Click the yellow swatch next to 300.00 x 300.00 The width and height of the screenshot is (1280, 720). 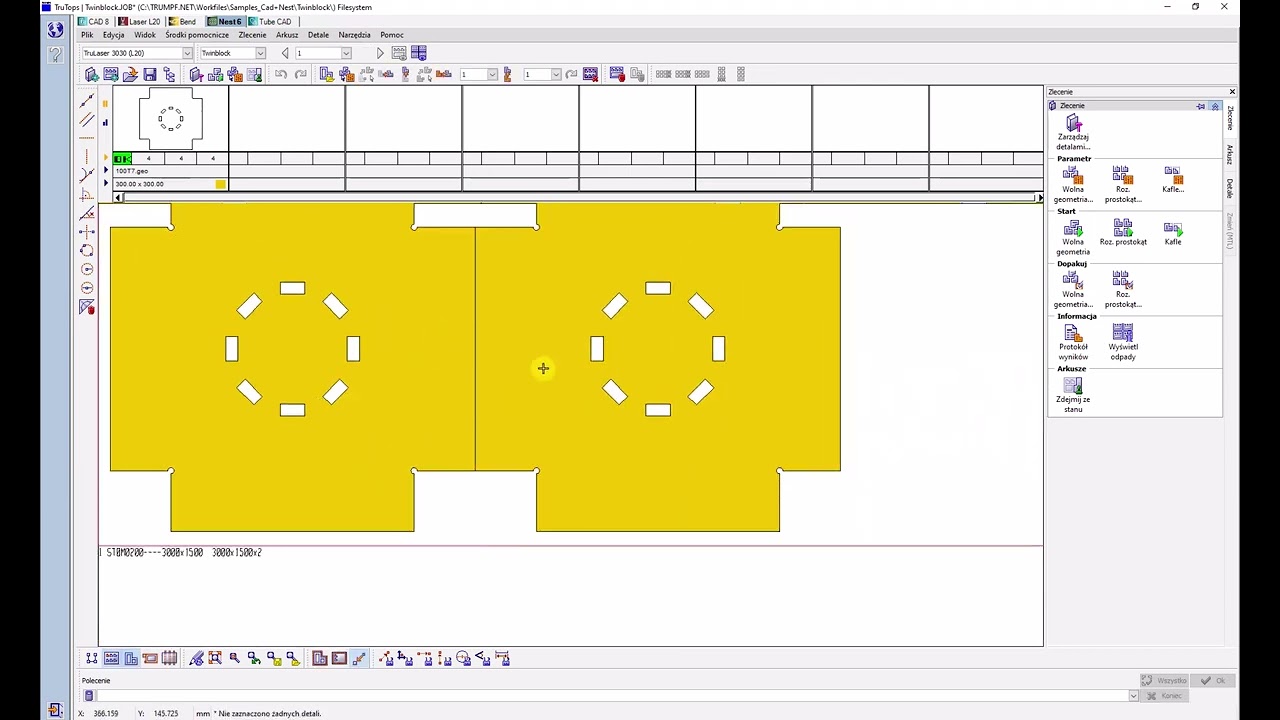tap(220, 184)
